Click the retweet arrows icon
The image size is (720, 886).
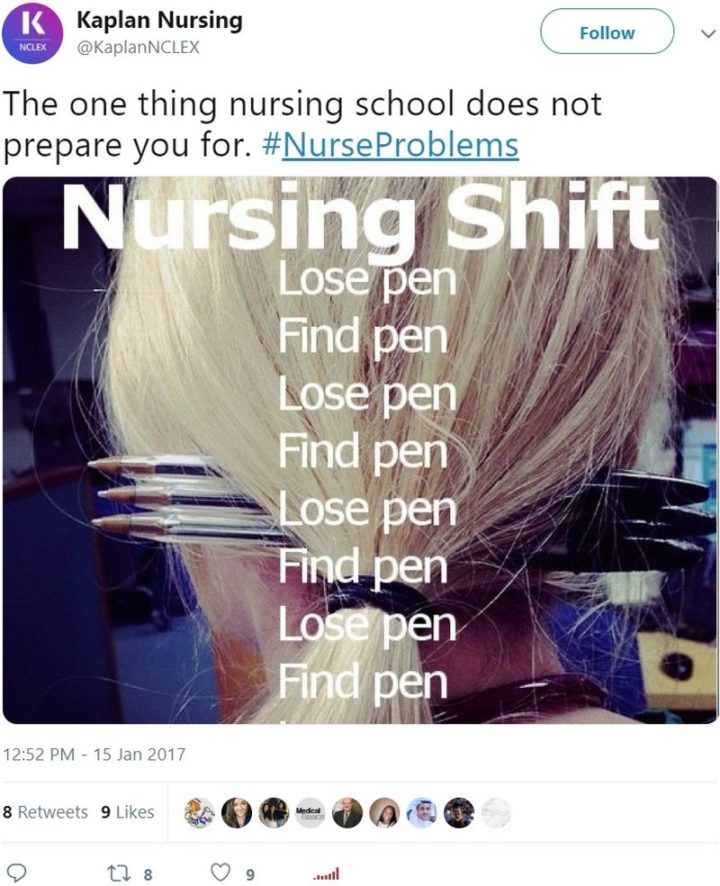[118, 874]
